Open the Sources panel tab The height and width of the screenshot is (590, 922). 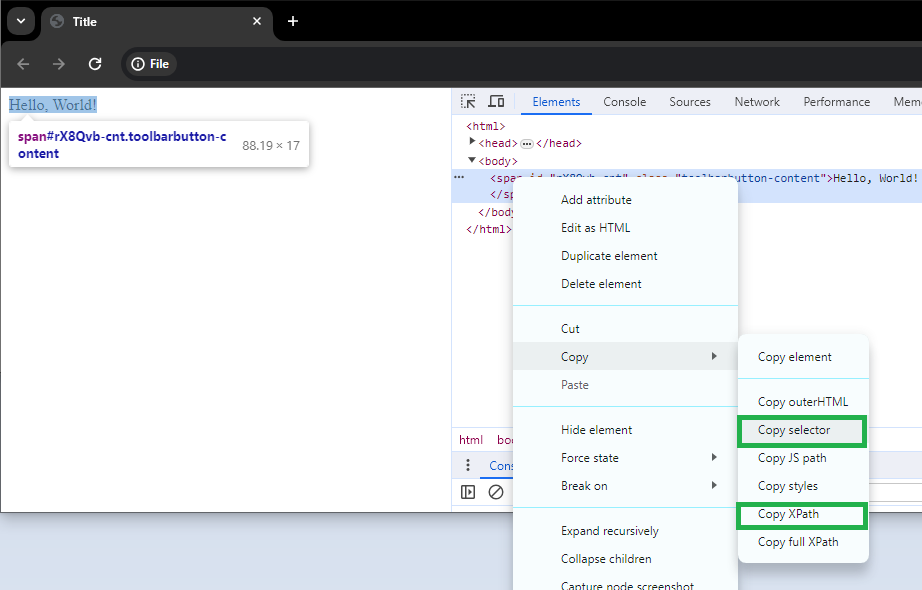(690, 102)
